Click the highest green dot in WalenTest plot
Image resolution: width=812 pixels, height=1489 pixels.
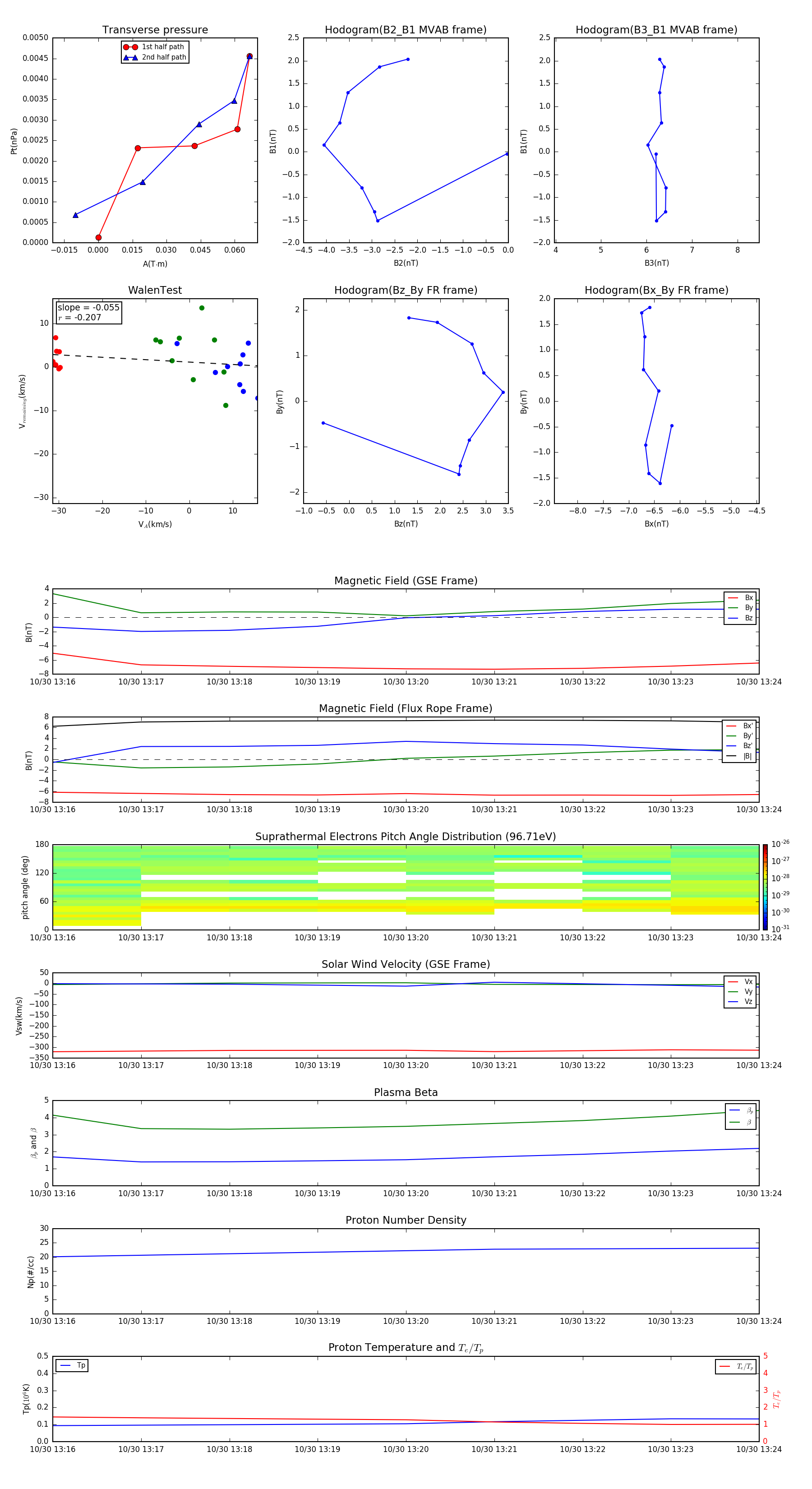tap(202, 308)
